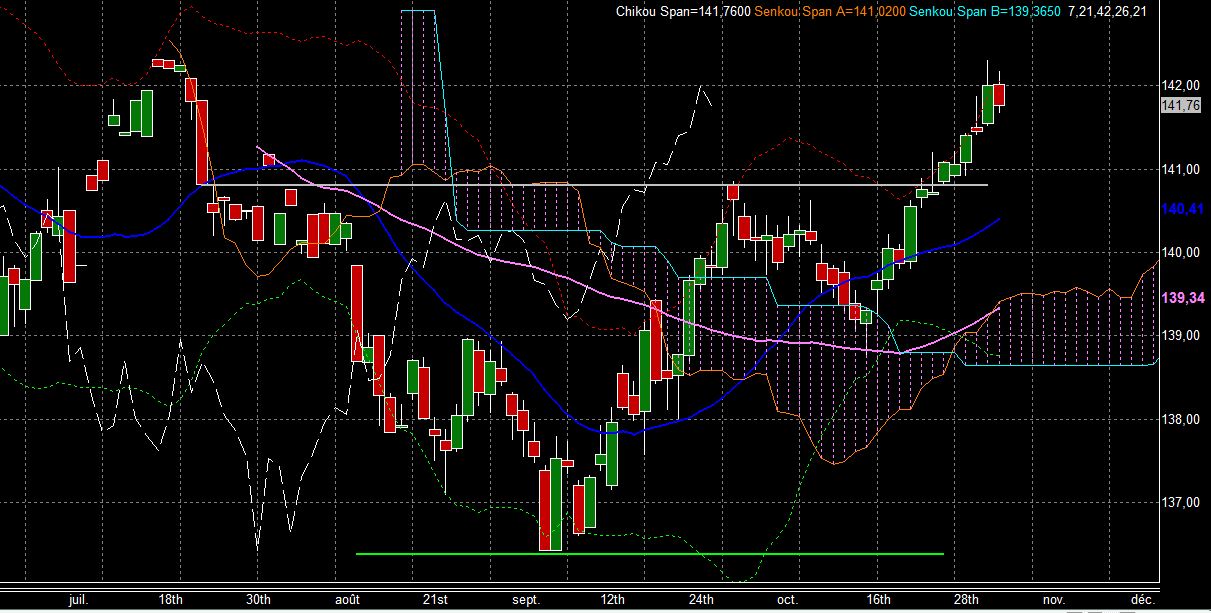Click the 141,00 price axis label
Image resolution: width=1211 pixels, height=613 pixels.
coord(1182,169)
